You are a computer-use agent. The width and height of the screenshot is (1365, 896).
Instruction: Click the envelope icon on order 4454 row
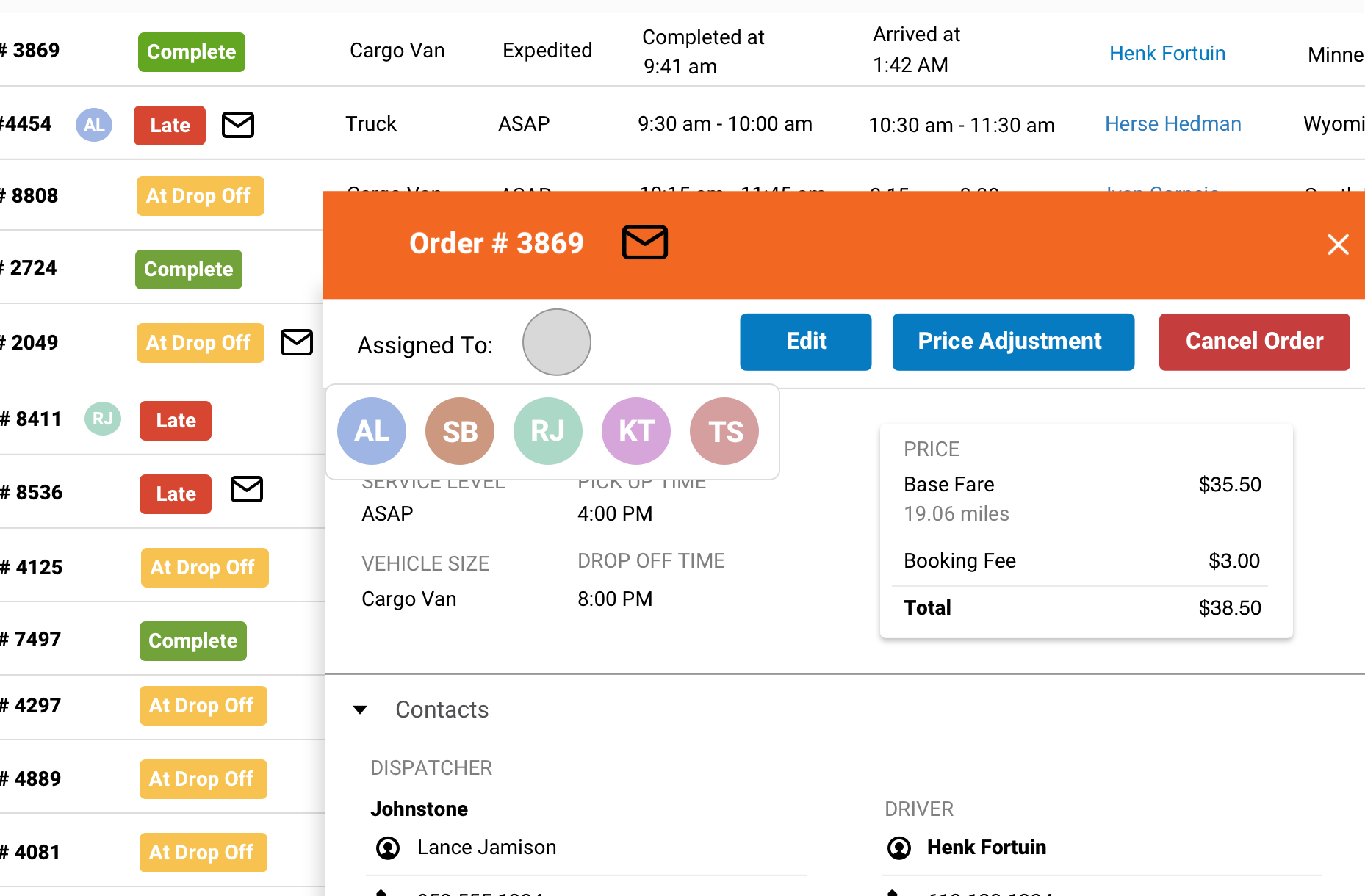coord(238,125)
